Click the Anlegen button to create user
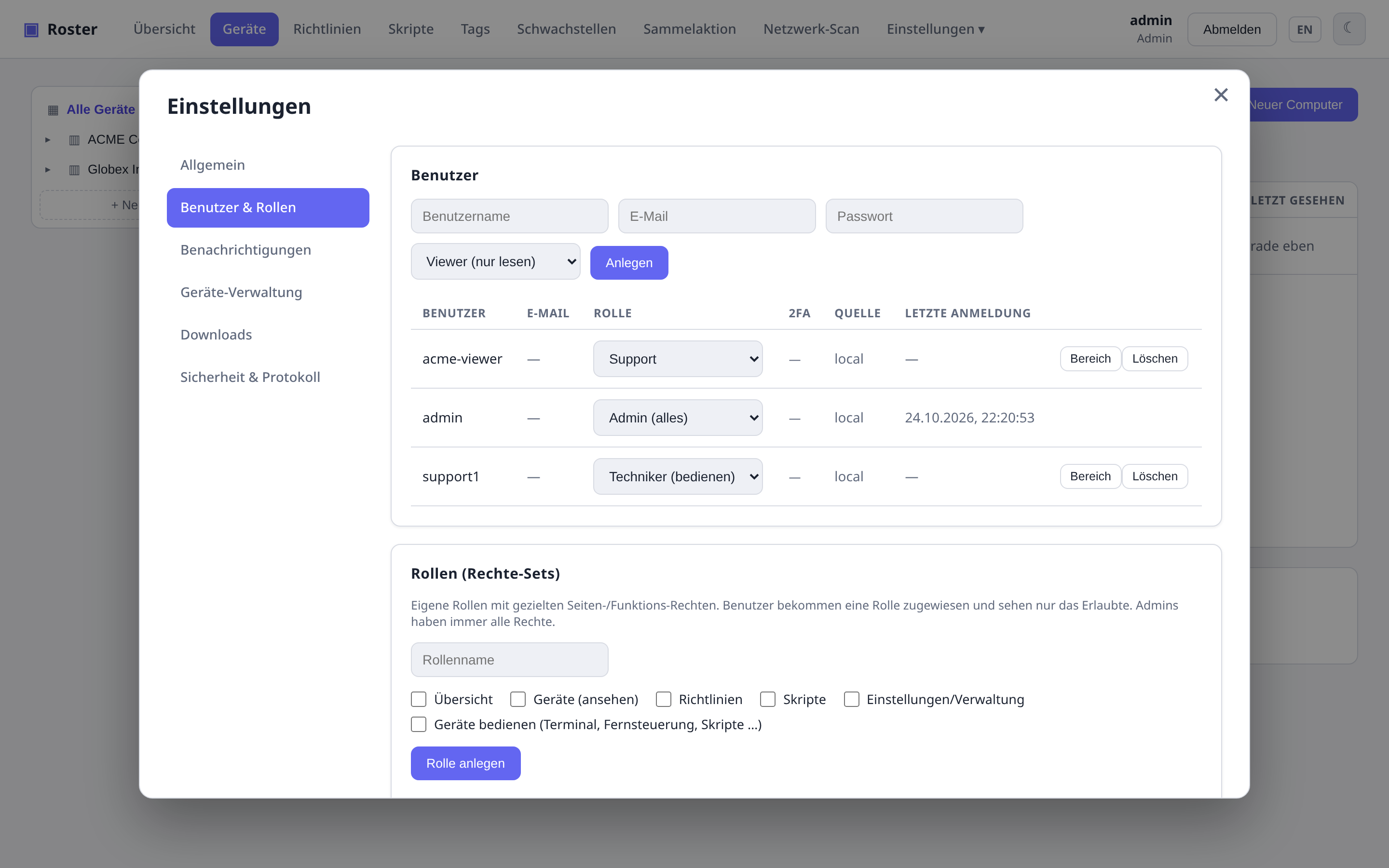Viewport: 1389px width, 868px height. coord(629,263)
